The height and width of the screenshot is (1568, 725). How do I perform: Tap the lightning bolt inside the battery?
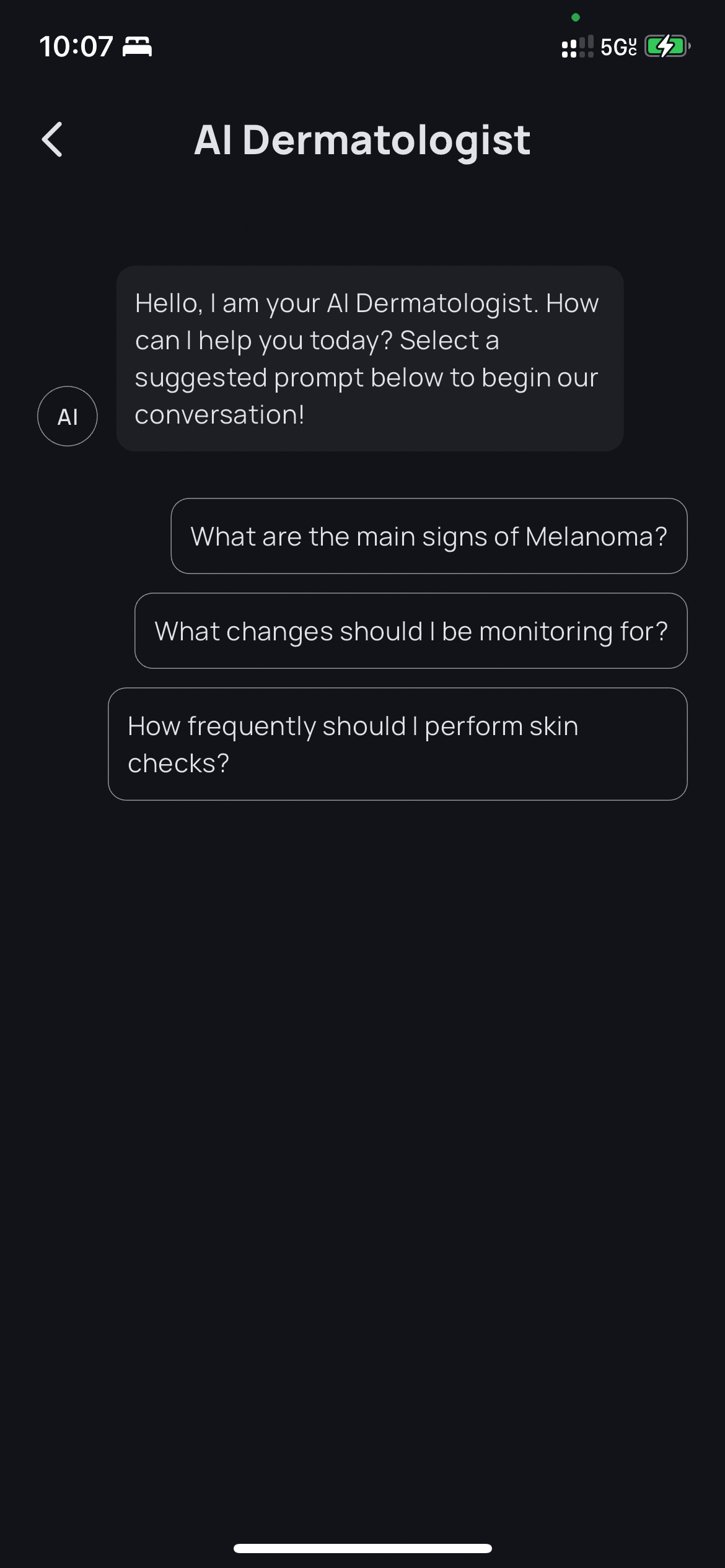tap(666, 46)
